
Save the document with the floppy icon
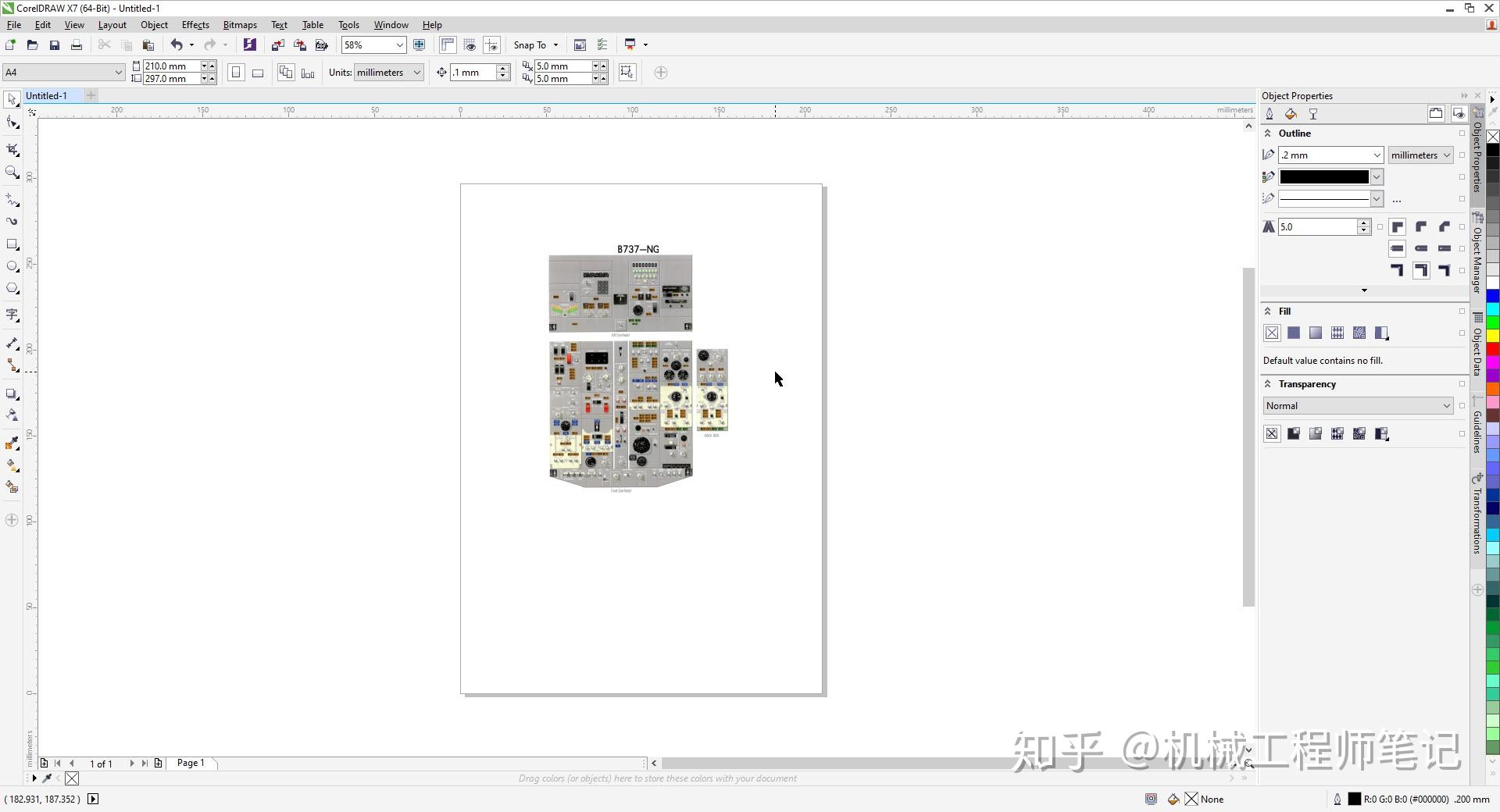point(54,45)
